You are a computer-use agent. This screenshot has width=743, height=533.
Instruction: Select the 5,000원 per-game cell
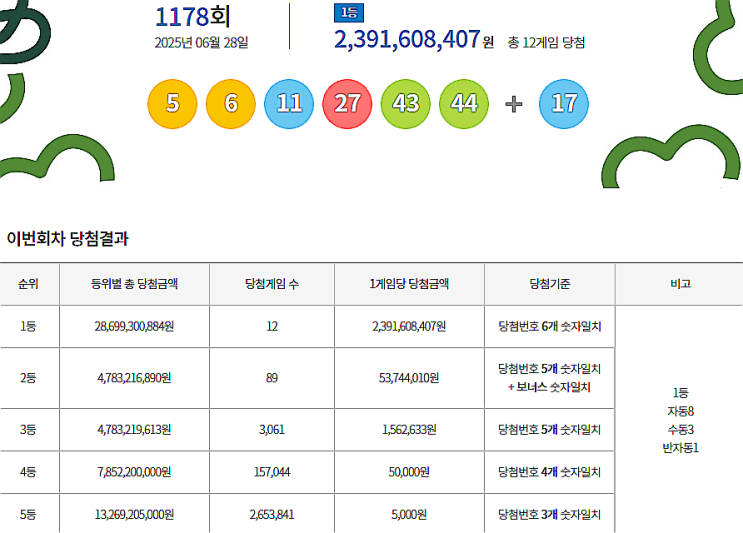point(409,515)
